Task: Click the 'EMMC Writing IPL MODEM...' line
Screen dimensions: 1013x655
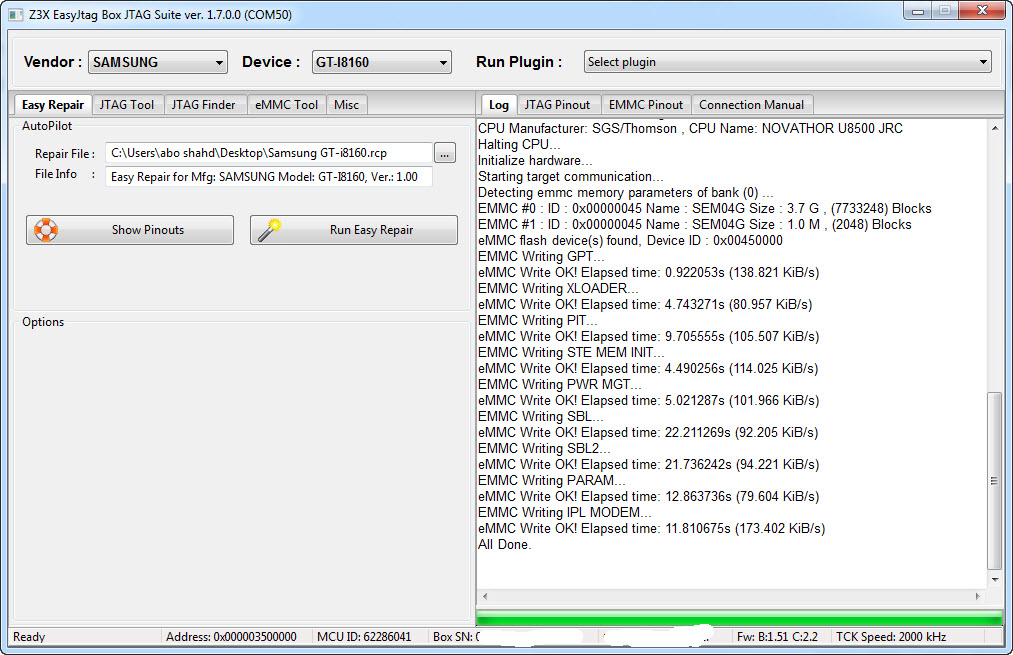Action: point(565,512)
